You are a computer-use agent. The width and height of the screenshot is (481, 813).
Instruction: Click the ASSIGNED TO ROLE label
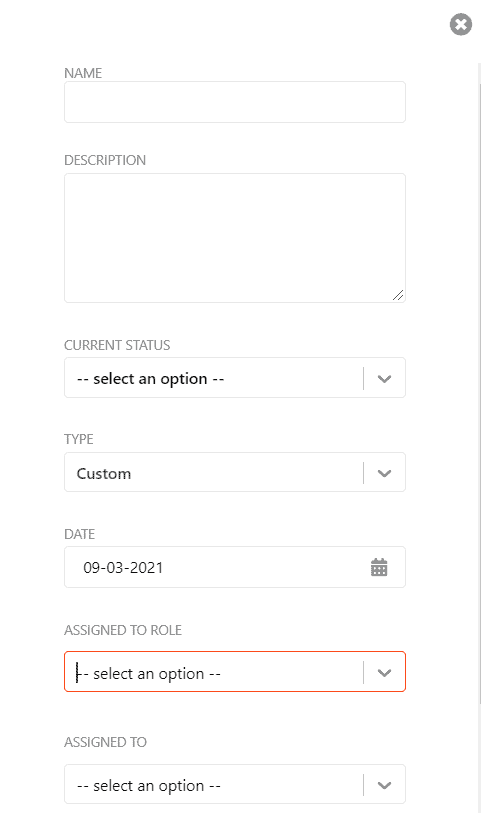pos(123,630)
